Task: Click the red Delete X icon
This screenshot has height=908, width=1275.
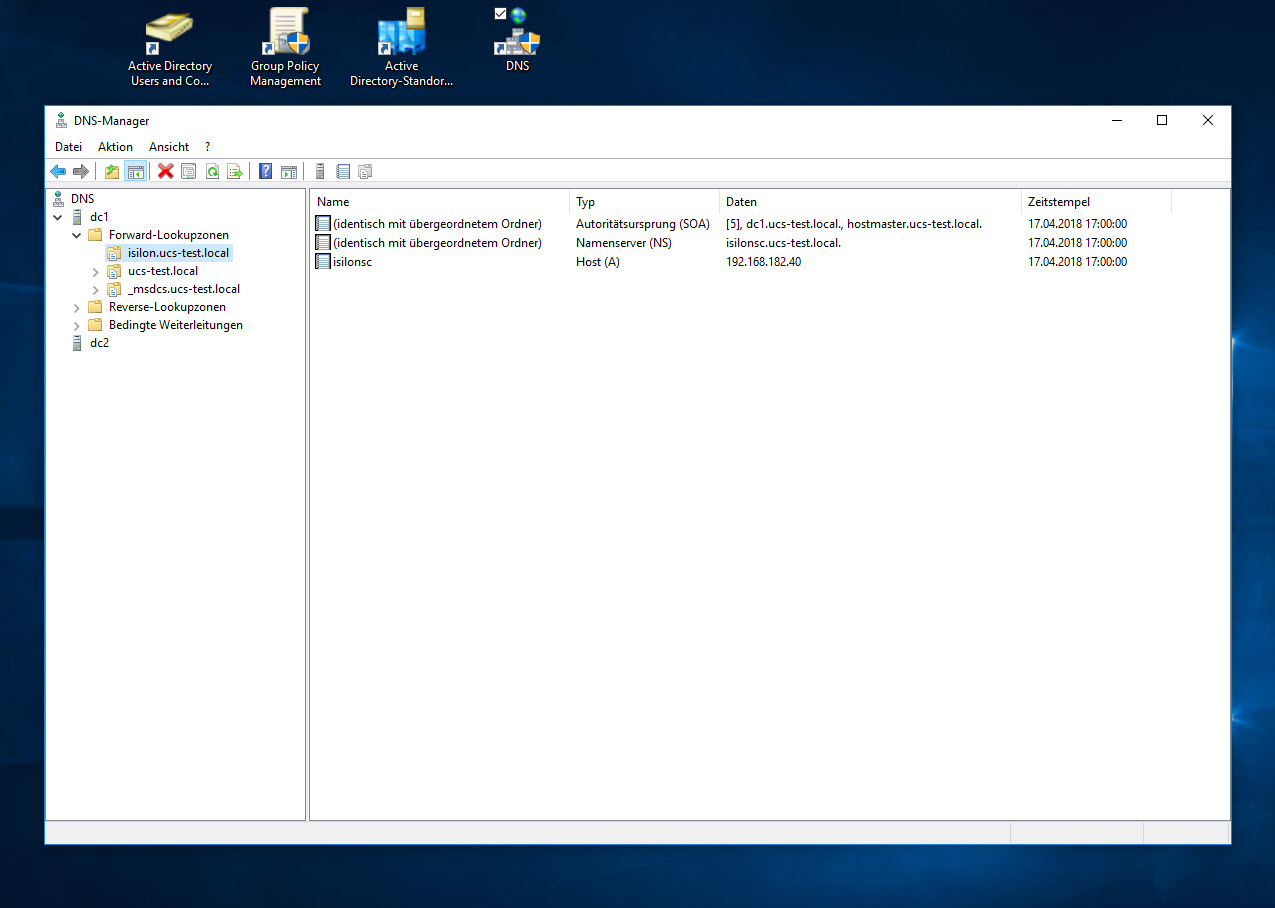Action: (x=166, y=172)
